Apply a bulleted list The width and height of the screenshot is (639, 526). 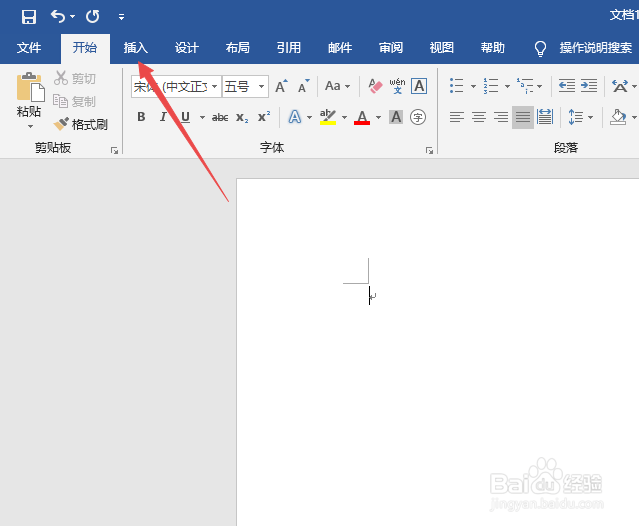click(456, 86)
